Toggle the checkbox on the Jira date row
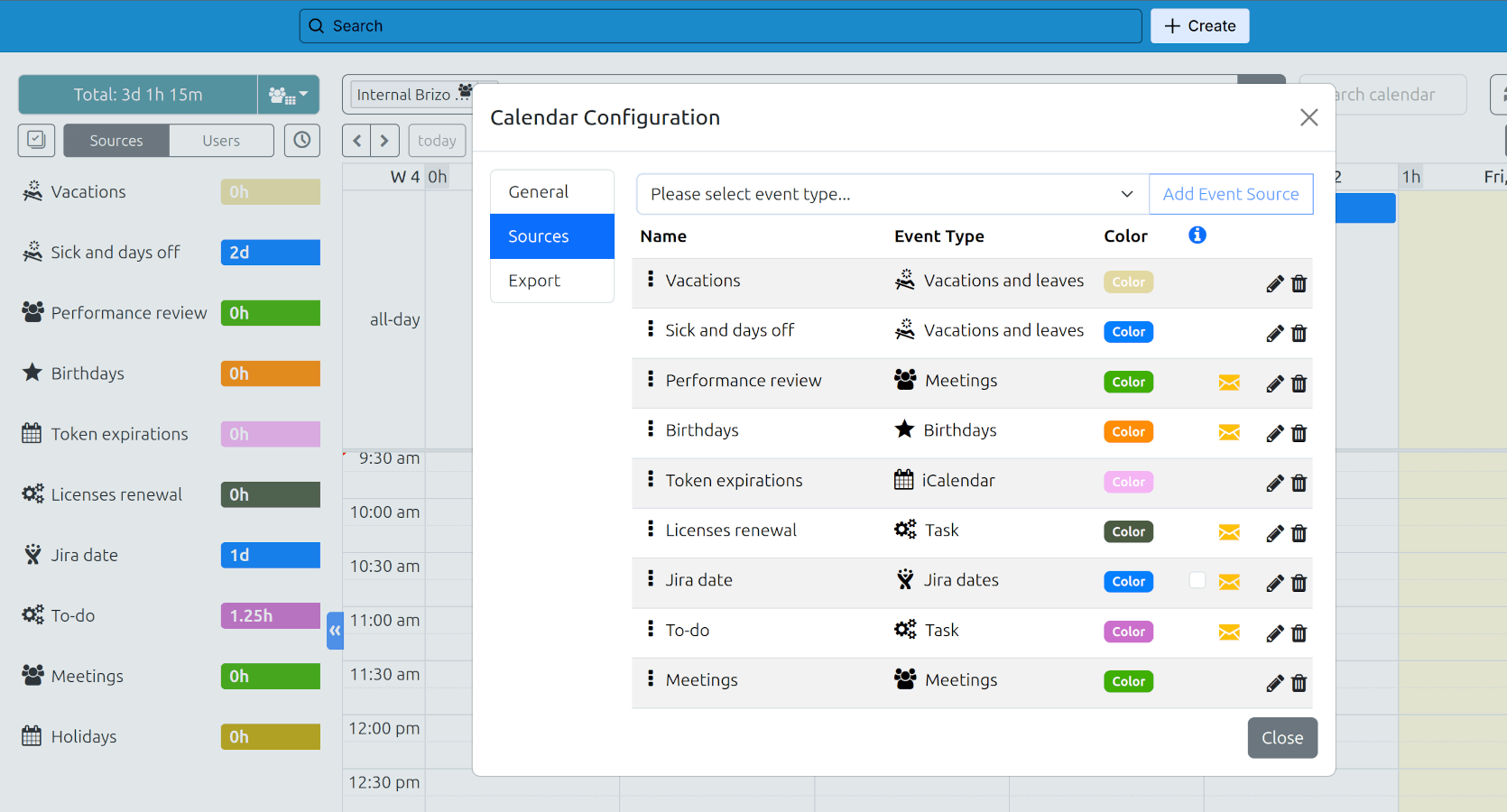 coord(1197,582)
